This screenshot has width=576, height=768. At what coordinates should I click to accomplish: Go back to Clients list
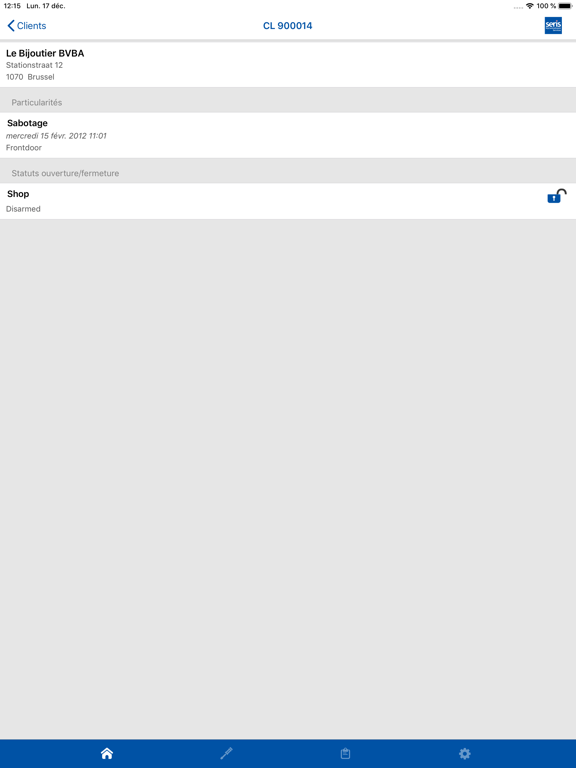point(27,25)
